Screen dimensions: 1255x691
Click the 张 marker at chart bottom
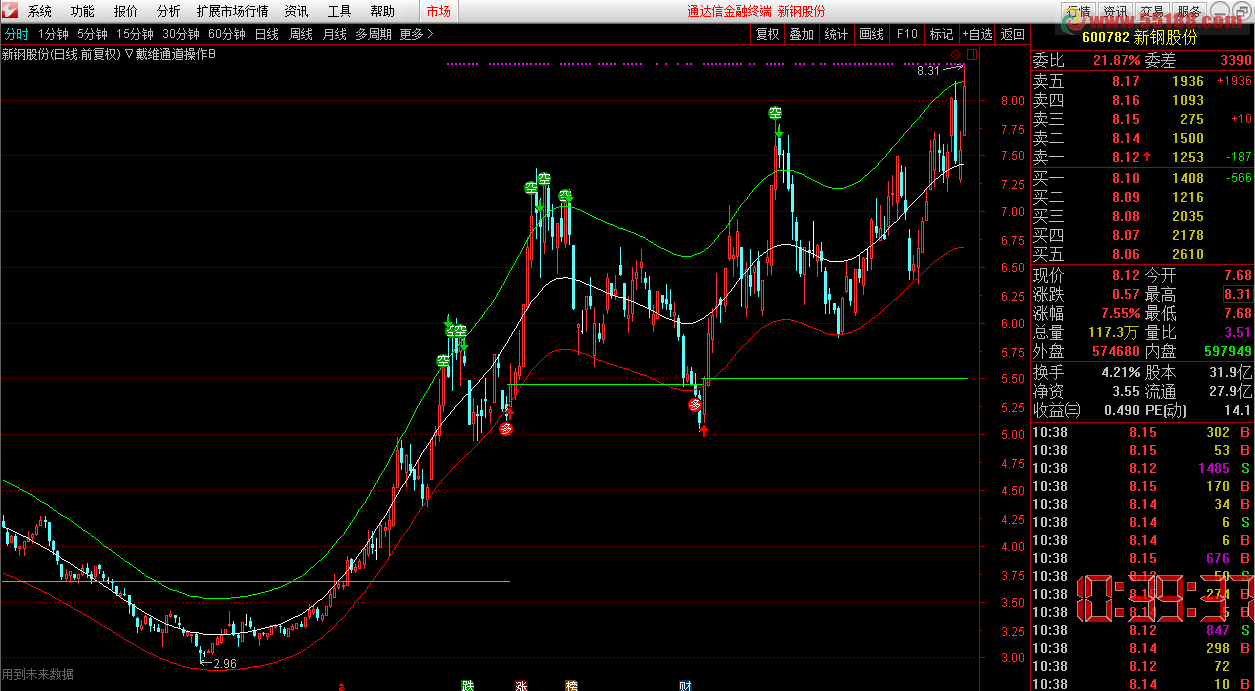pos(521,686)
